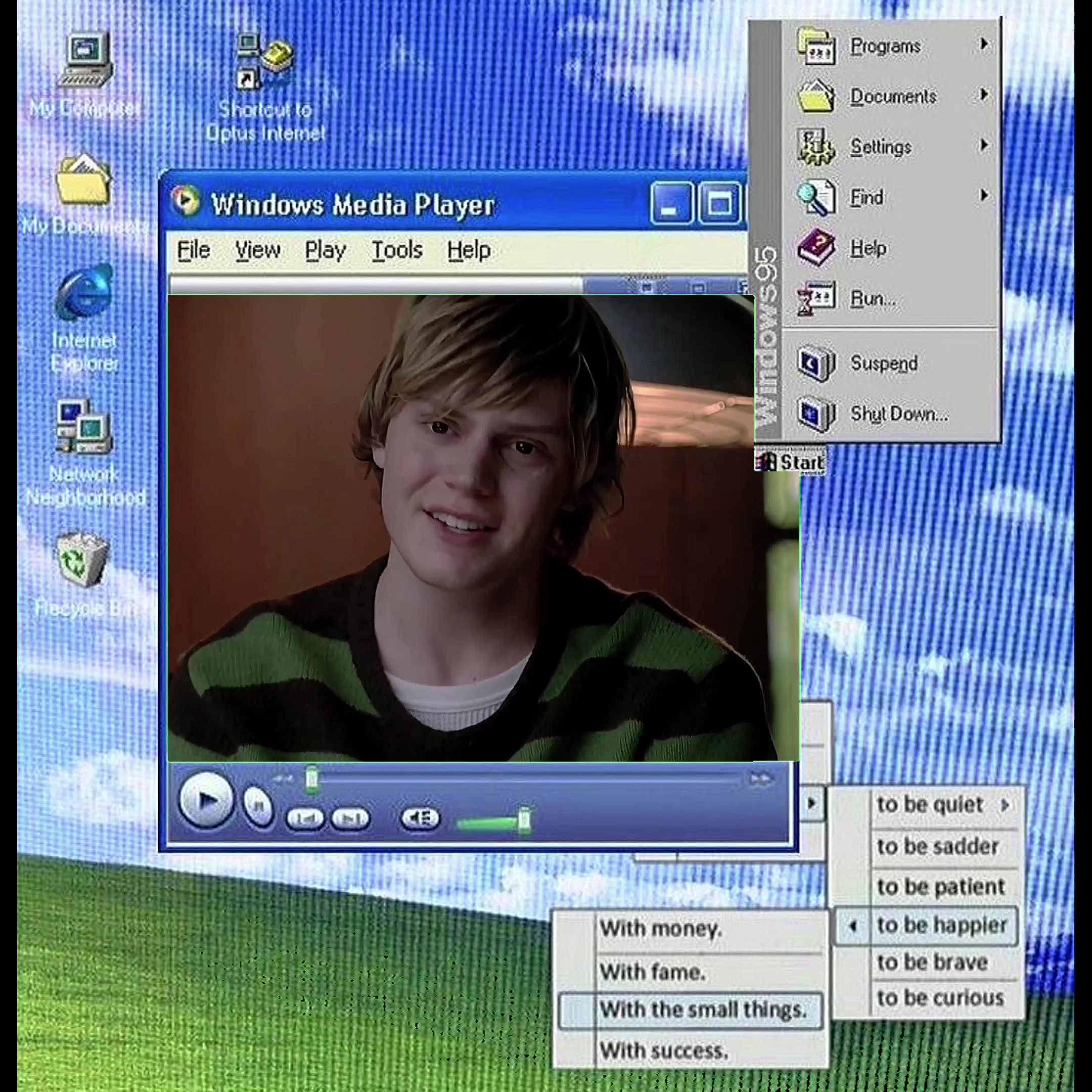Choose Run... in the Start menu
Viewport: 1092px width, 1092px height.
(873, 298)
